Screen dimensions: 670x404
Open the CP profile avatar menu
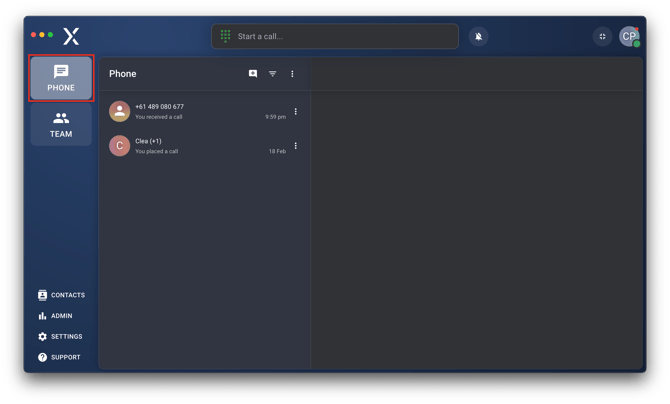click(629, 36)
